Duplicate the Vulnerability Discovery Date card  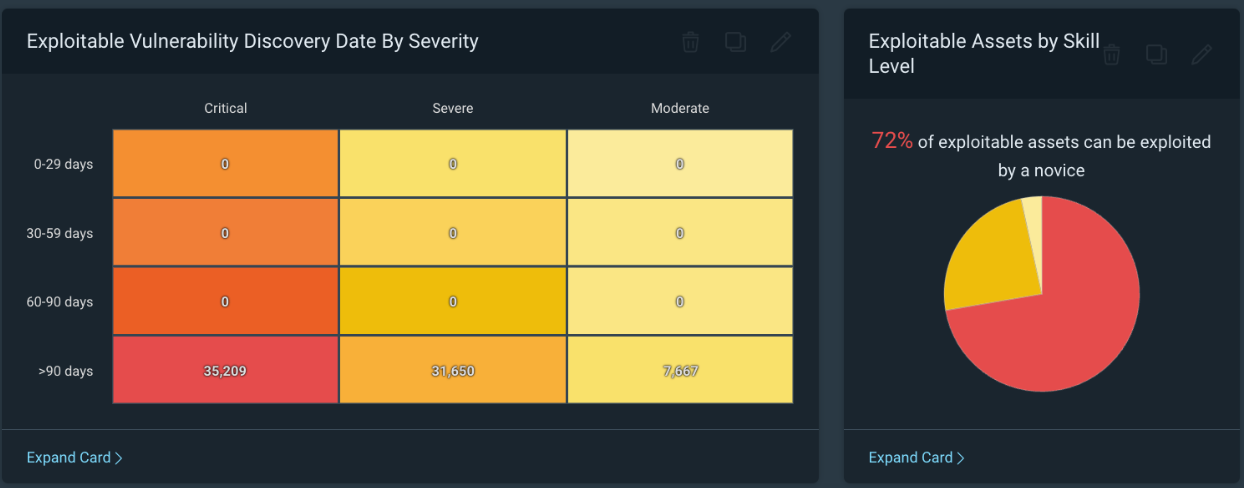[x=735, y=42]
